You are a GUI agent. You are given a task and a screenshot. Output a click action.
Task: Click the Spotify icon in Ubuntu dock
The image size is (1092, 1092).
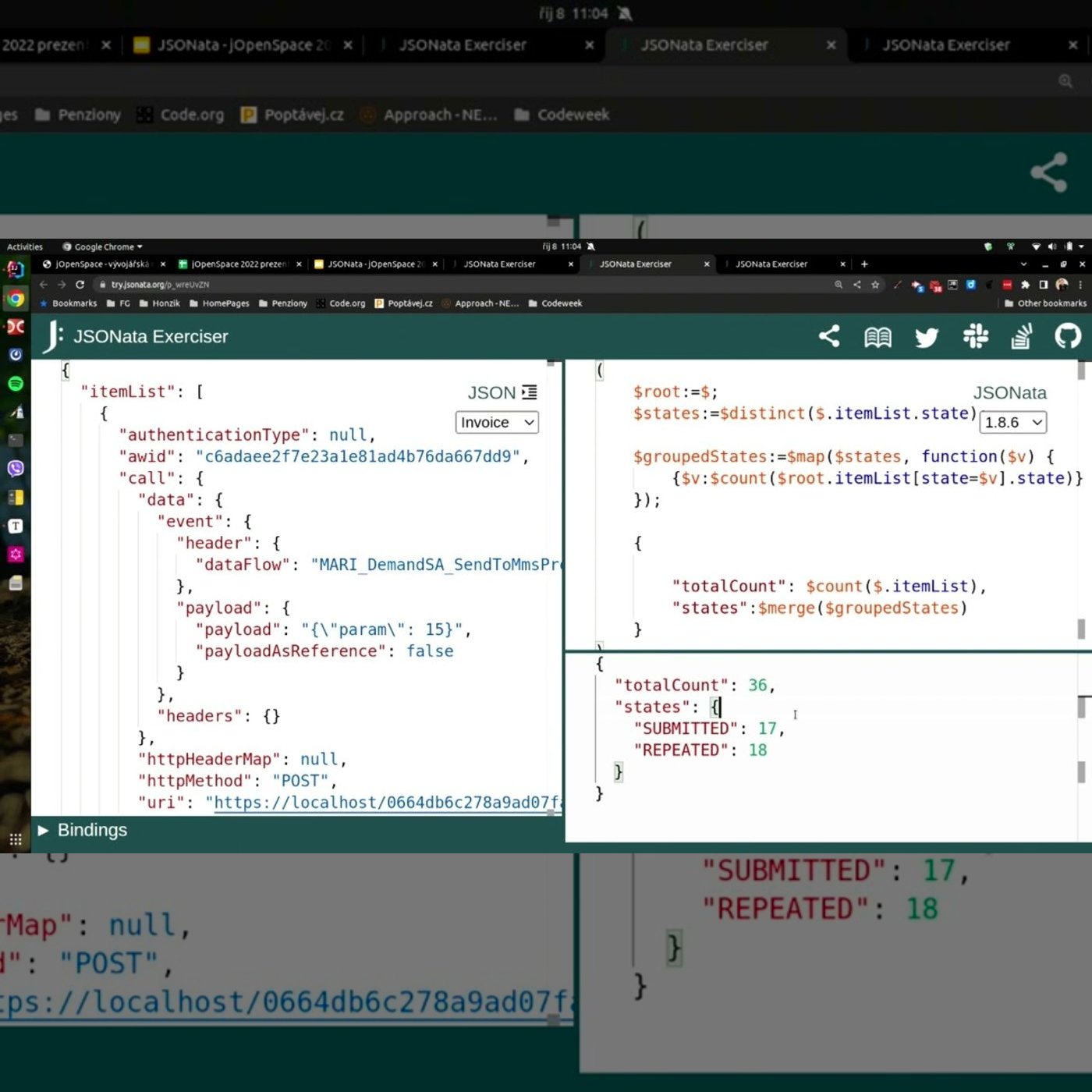[16, 384]
